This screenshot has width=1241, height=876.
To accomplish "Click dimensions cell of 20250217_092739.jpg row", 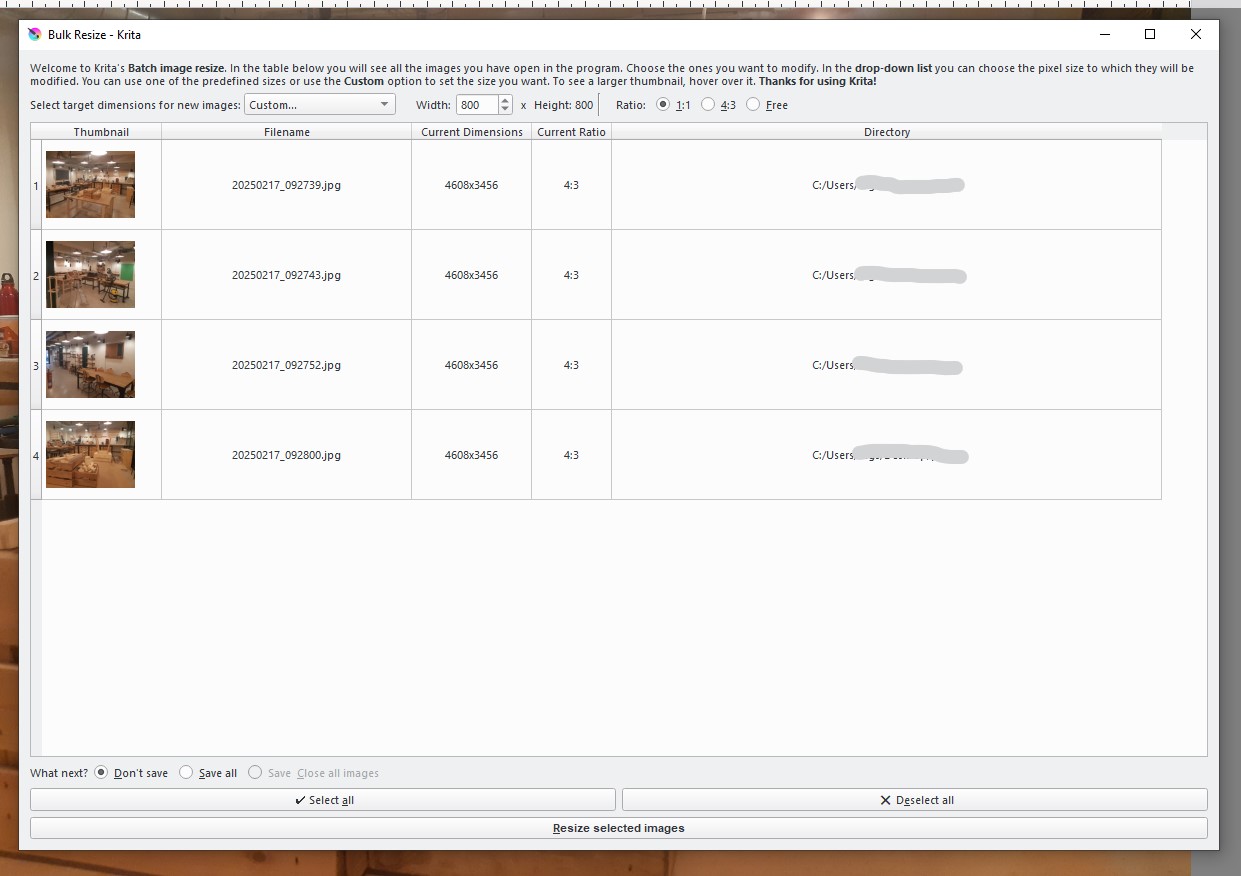I will click(471, 185).
